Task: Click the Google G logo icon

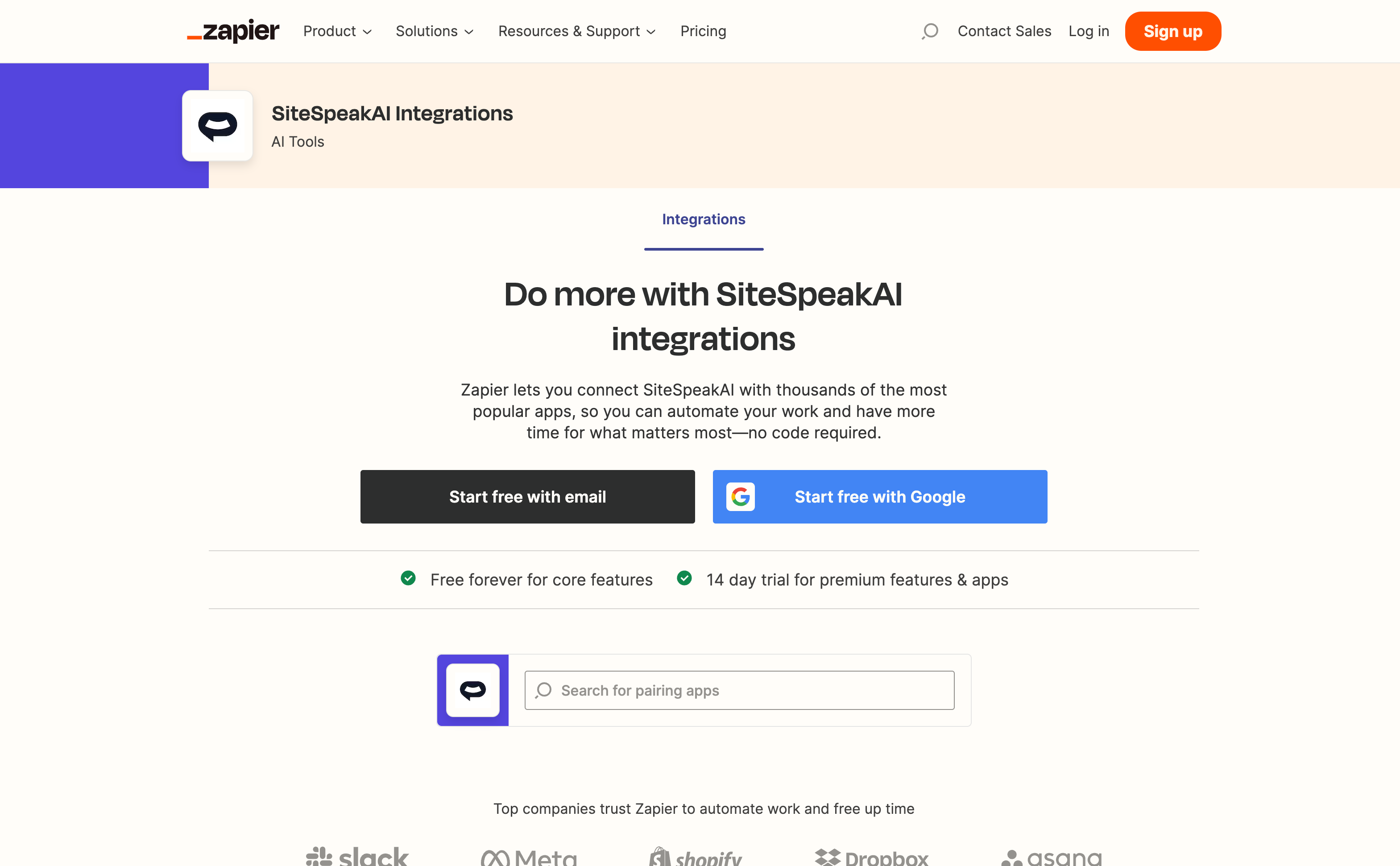Action: (x=741, y=497)
